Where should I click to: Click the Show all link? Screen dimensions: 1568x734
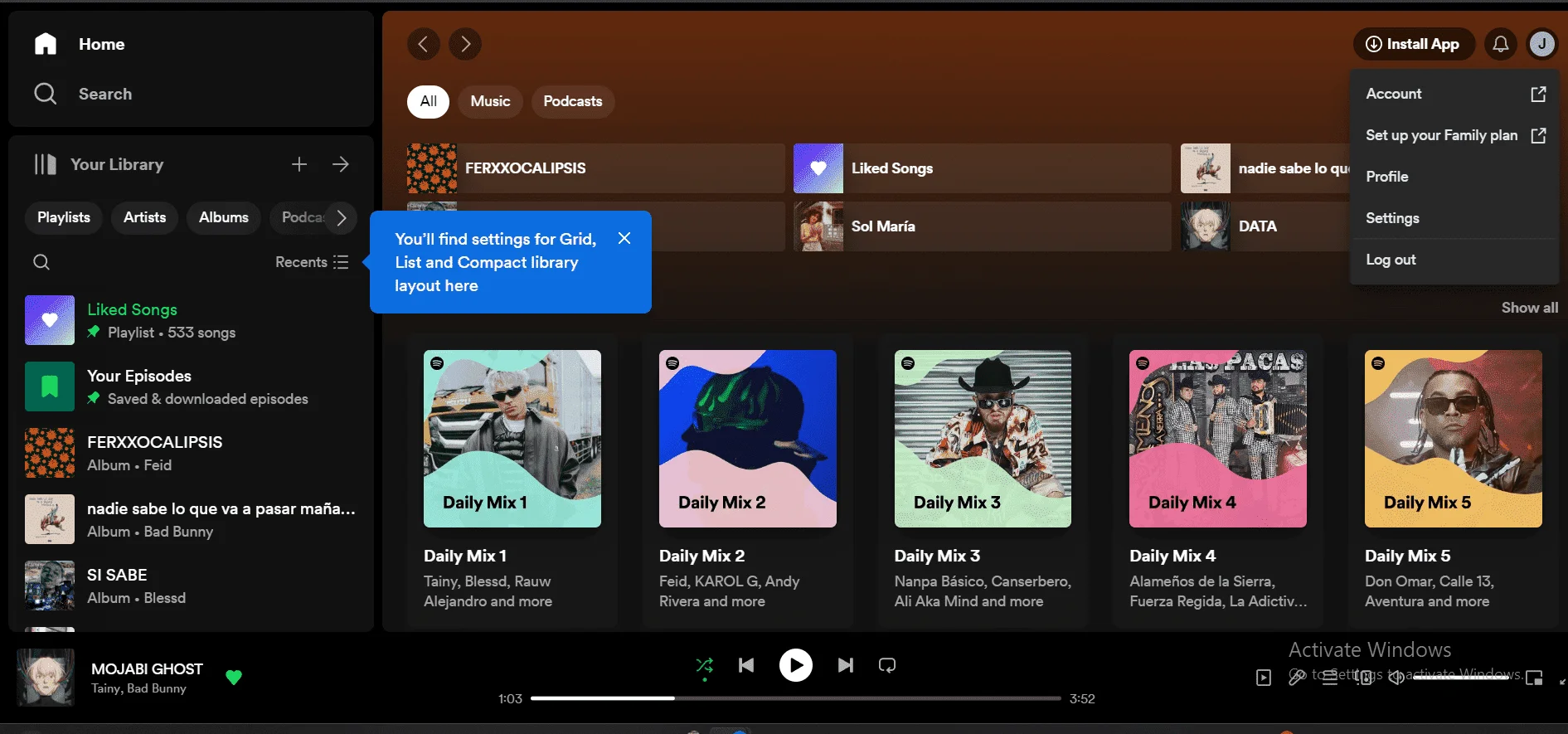coord(1530,308)
